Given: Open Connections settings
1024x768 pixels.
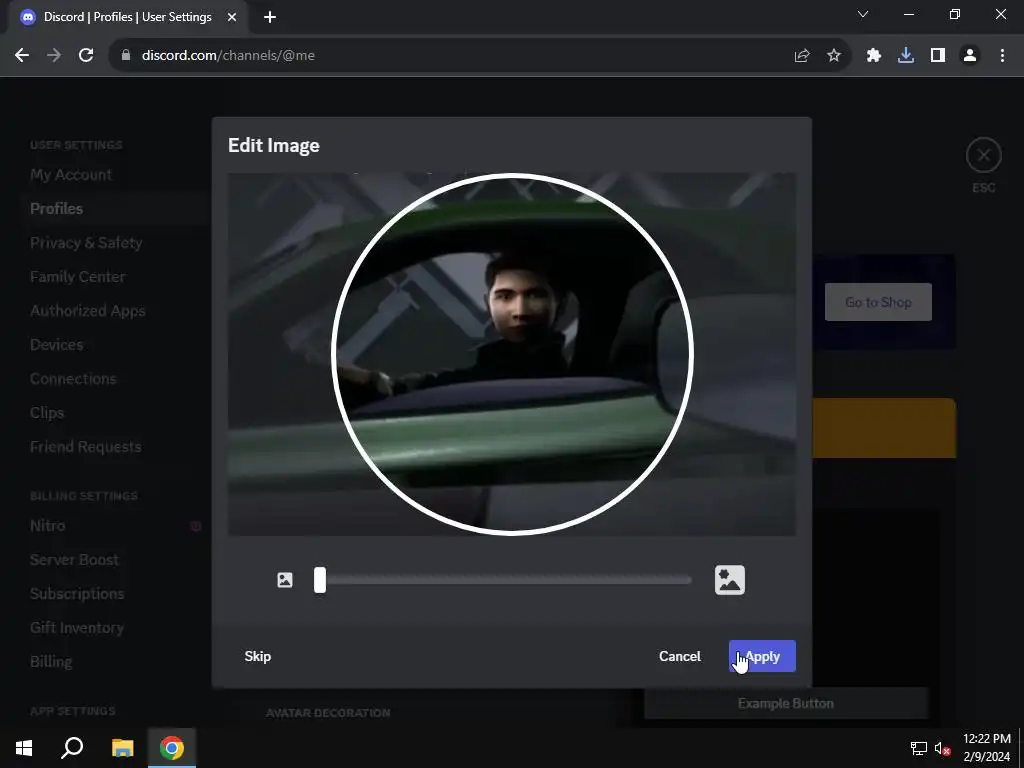Looking at the screenshot, I should pos(73,379).
